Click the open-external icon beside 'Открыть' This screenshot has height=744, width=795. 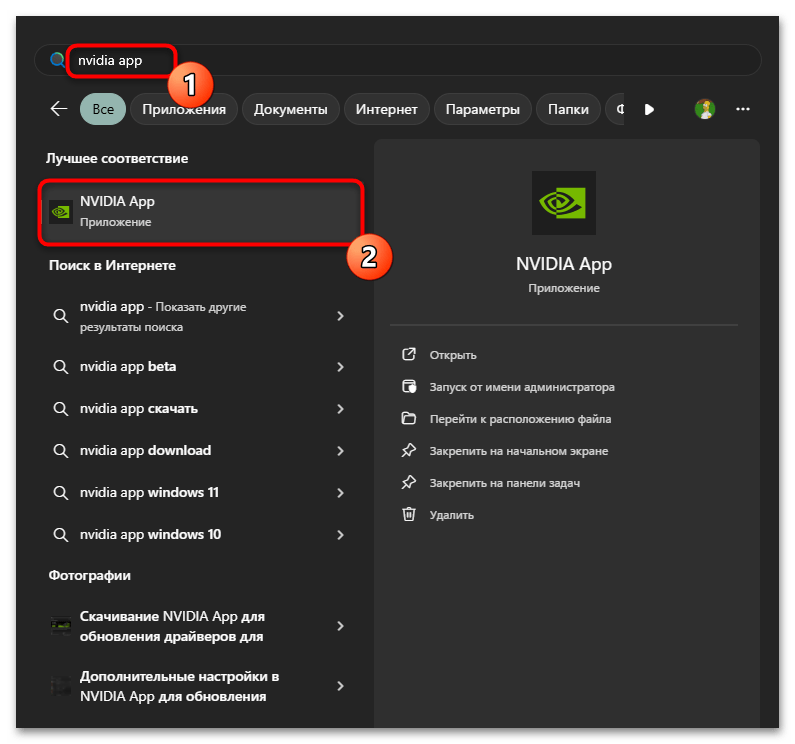tap(409, 354)
